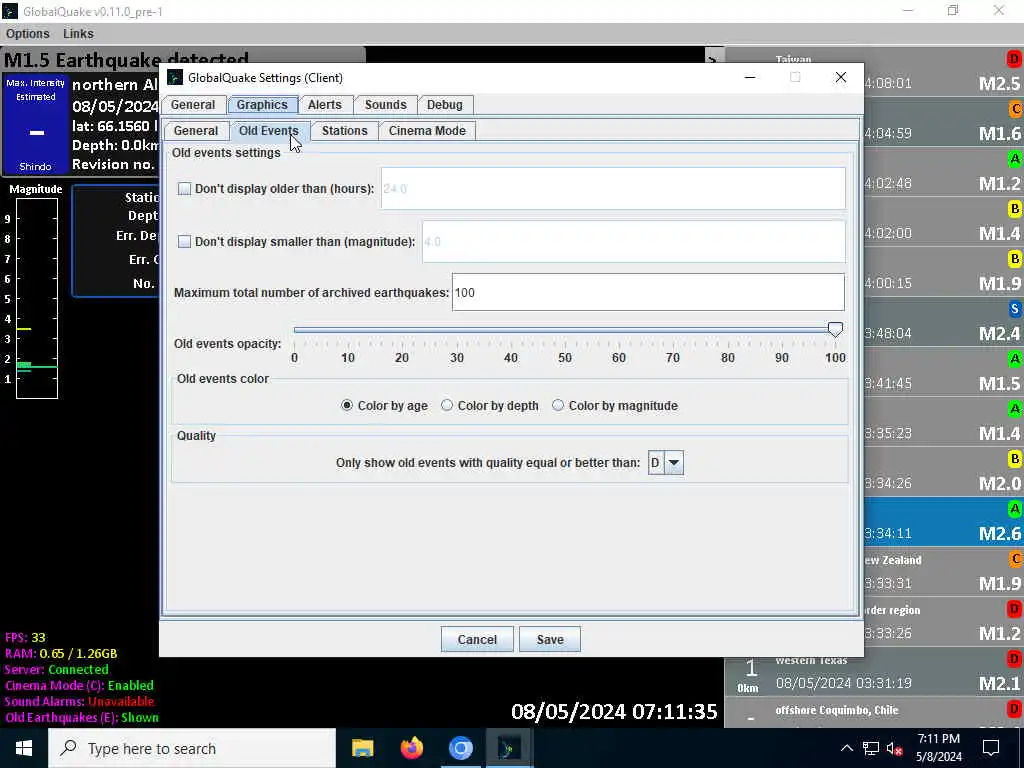Image resolution: width=1024 pixels, height=768 pixels.
Task: Click the Server Connected status text
Action: click(x=56, y=669)
